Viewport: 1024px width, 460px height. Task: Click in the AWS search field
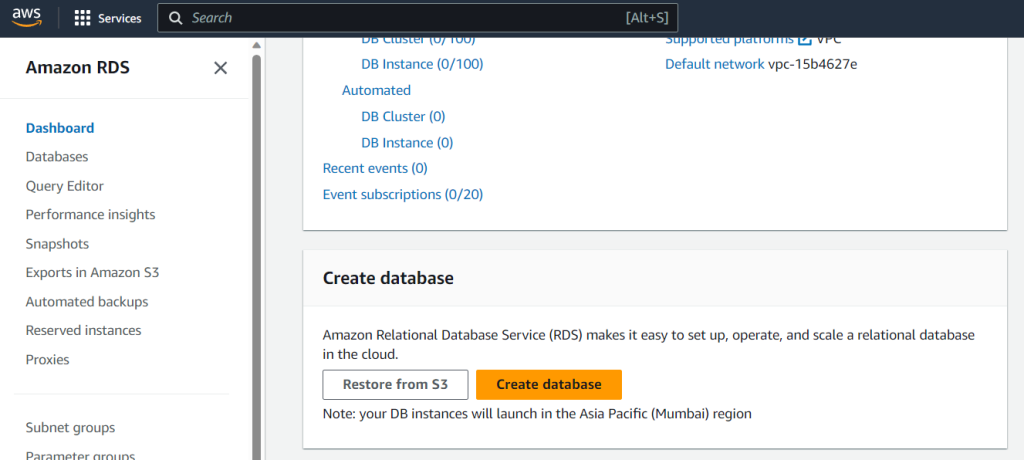[x=400, y=18]
